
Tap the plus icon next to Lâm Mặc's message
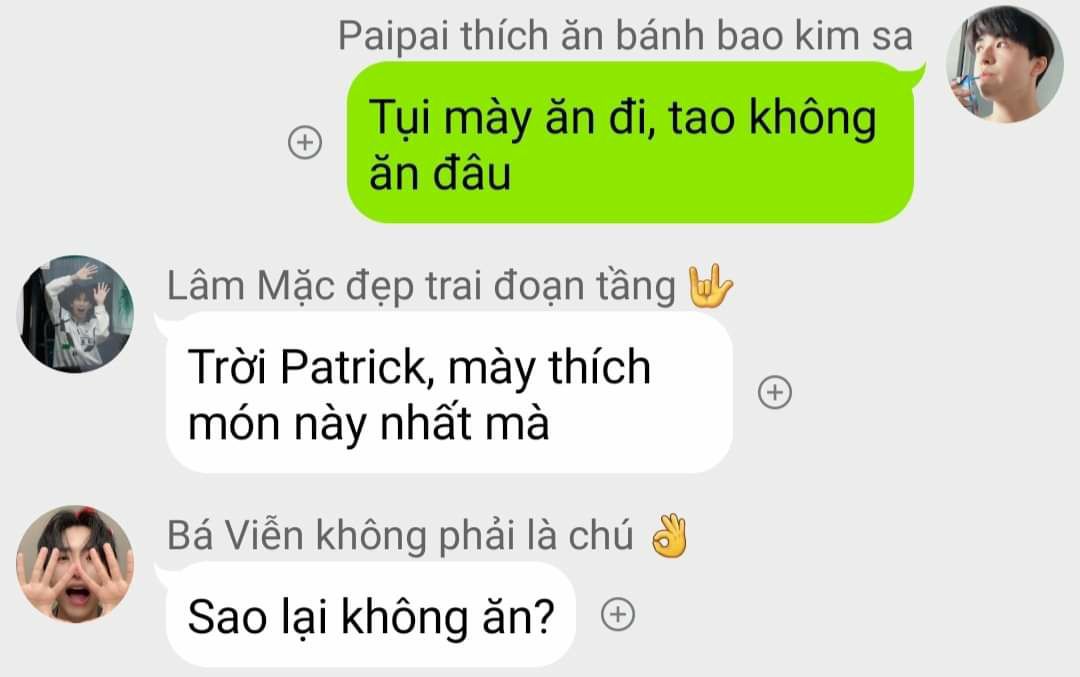[775, 392]
